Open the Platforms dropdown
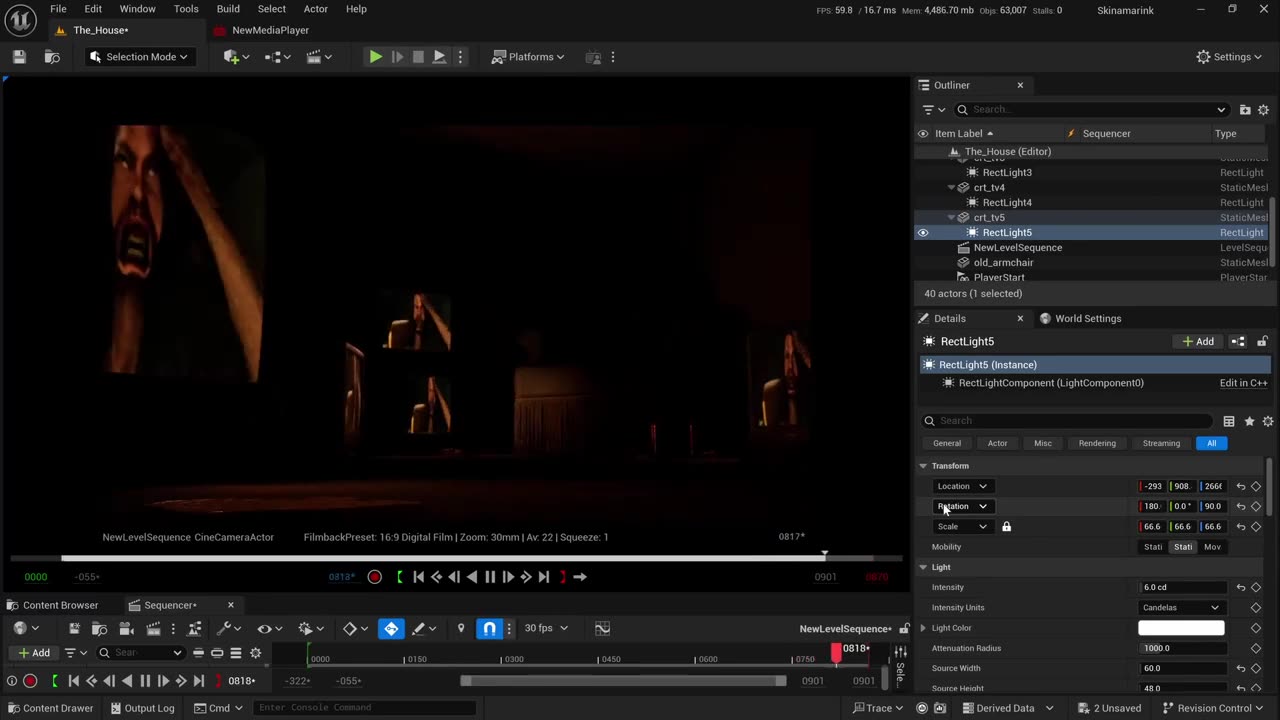 coord(528,57)
